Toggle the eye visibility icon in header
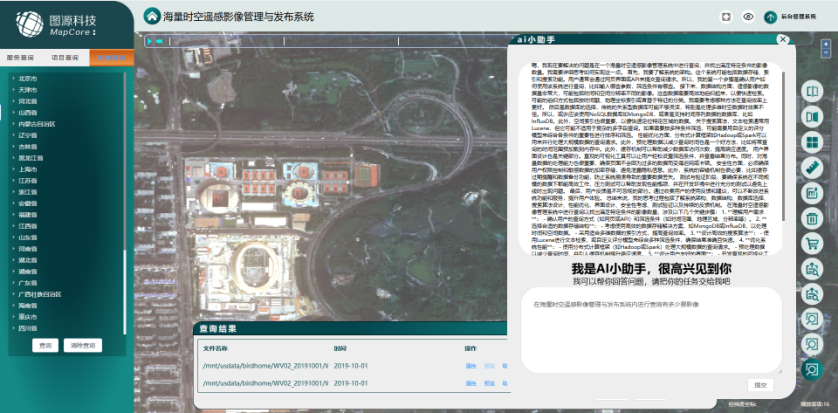The width and height of the screenshot is (838, 413). click(747, 16)
